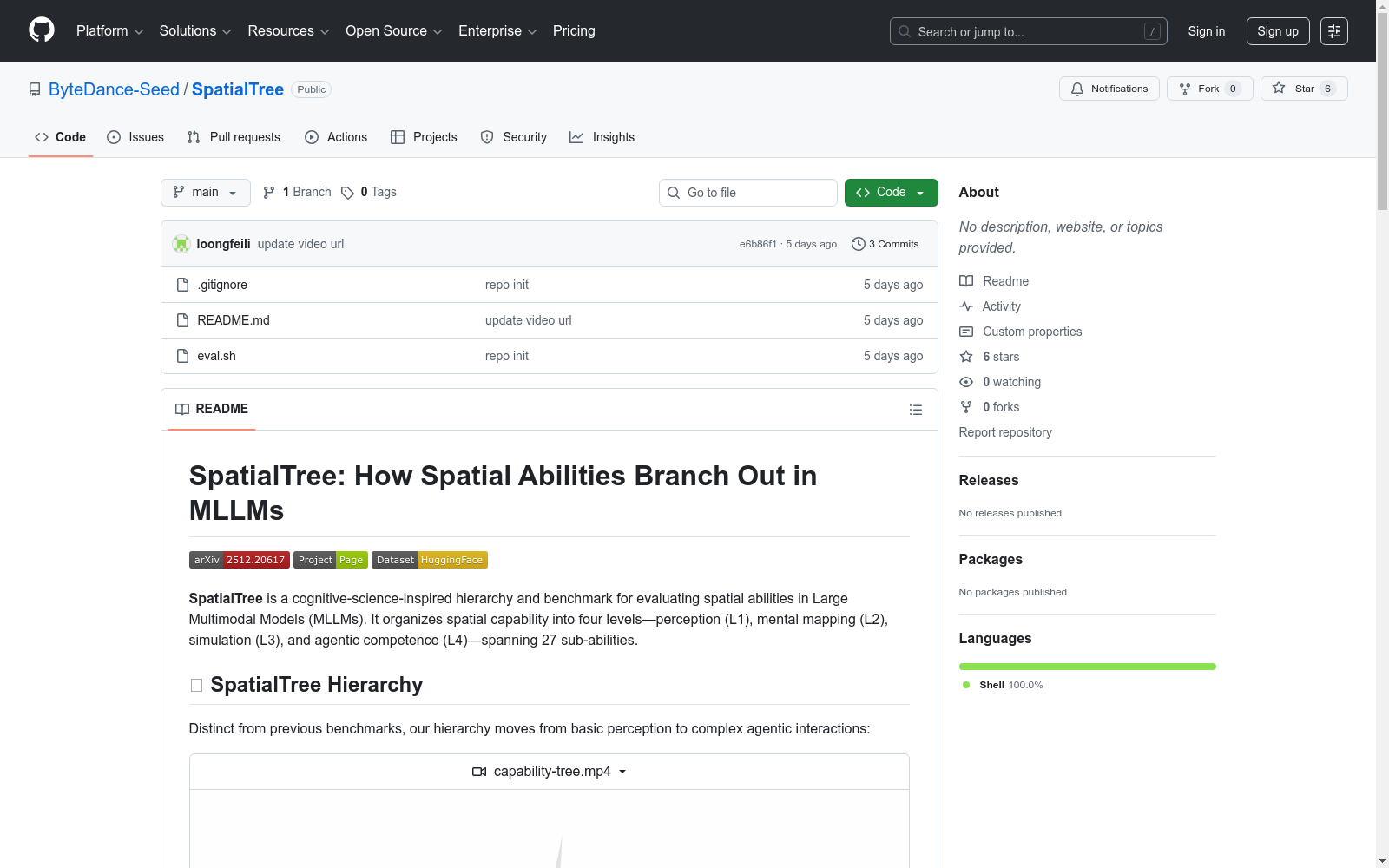Expand the Platform menu
This screenshot has width=1389, height=868.
(x=109, y=31)
